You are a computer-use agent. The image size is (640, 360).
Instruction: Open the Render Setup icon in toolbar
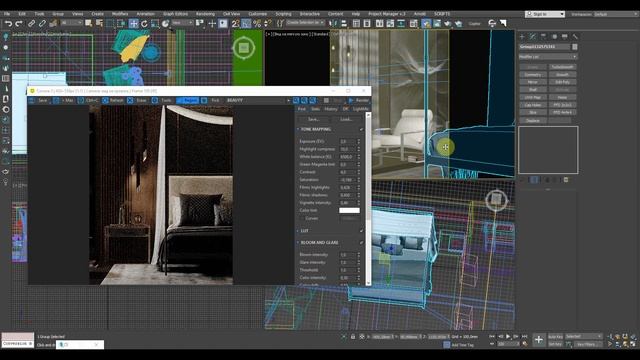coord(426,24)
